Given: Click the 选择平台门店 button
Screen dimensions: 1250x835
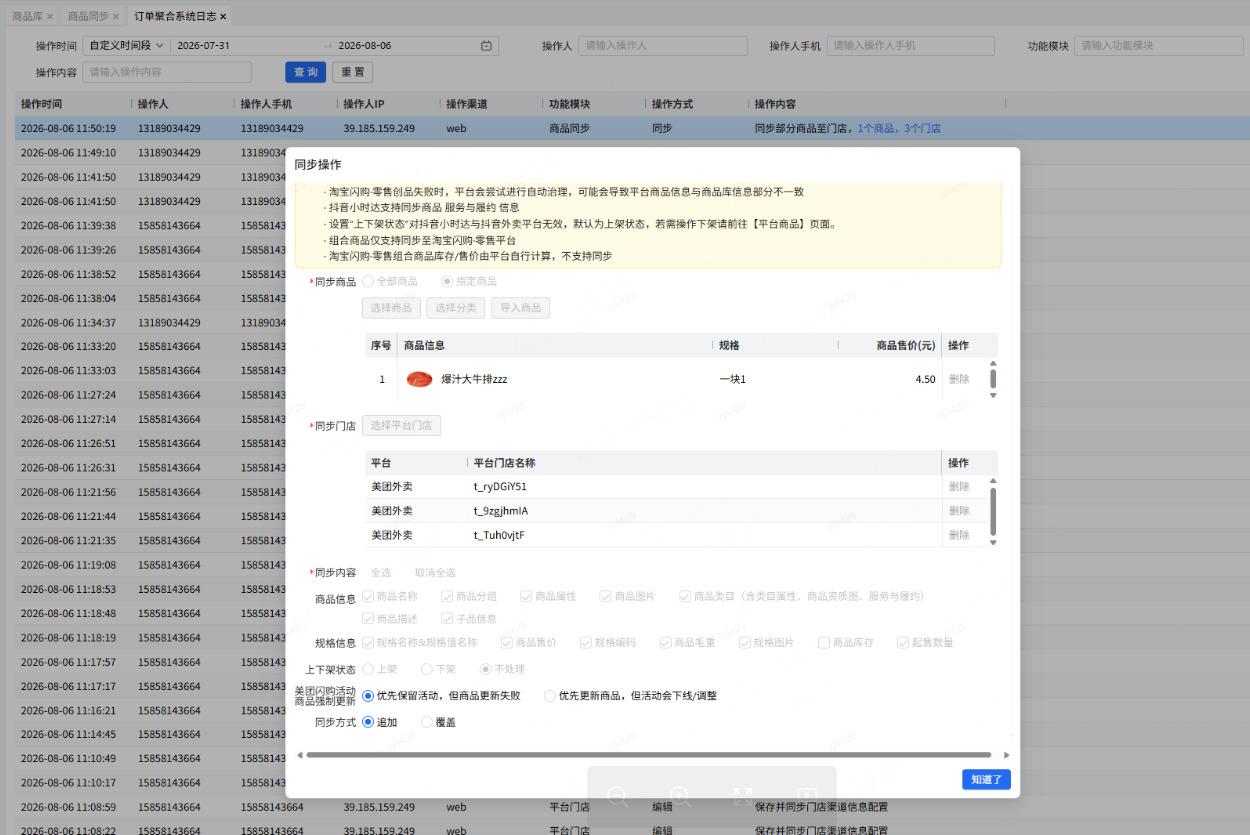Looking at the screenshot, I should pos(401,425).
